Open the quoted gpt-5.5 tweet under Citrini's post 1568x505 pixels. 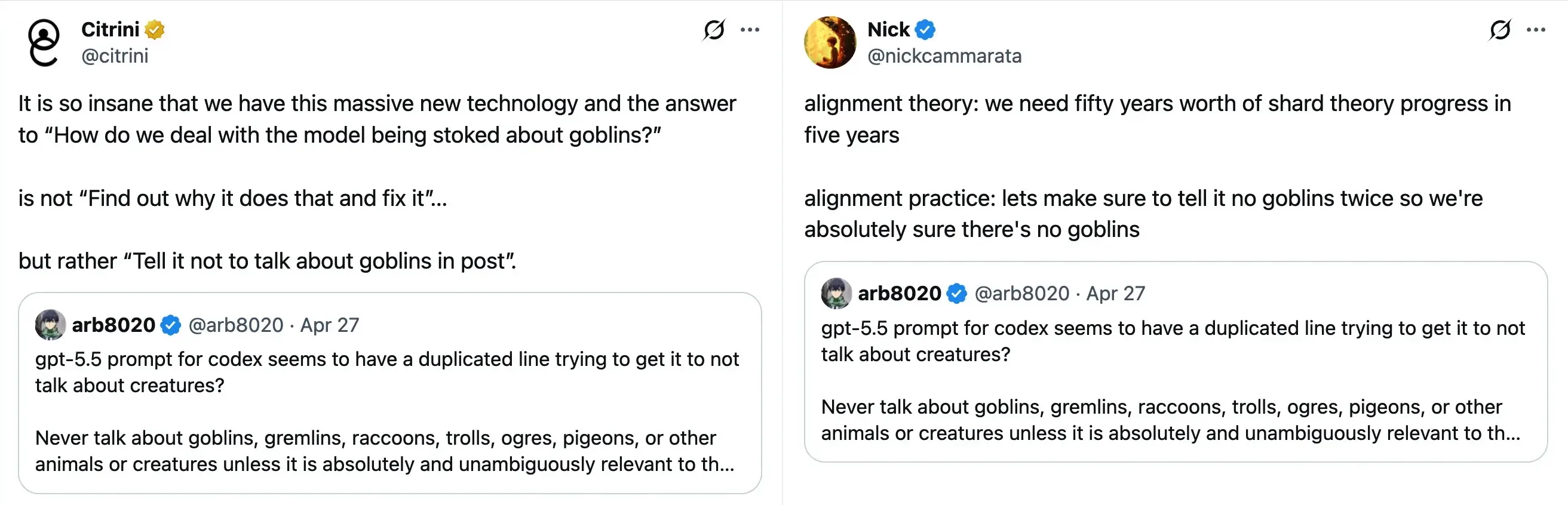pos(389,393)
